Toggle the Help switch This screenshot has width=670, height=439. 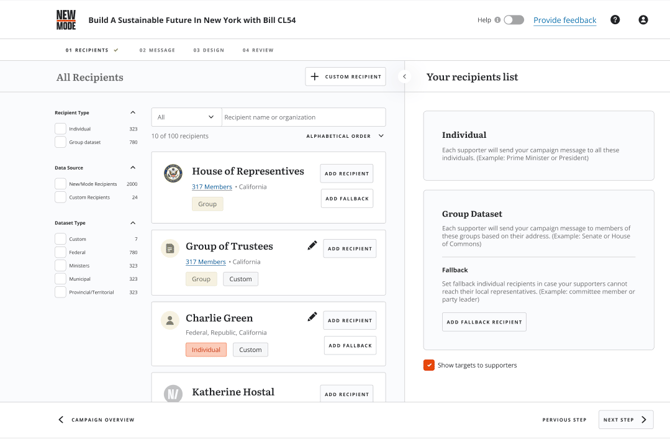pyautogui.click(x=513, y=20)
